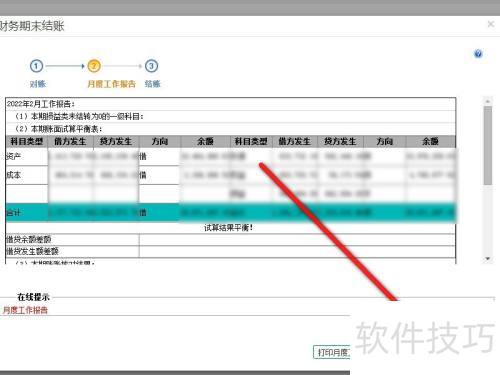Click the 借贷余额差额 row
The width and height of the screenshot is (500, 375).
[x=230, y=239]
